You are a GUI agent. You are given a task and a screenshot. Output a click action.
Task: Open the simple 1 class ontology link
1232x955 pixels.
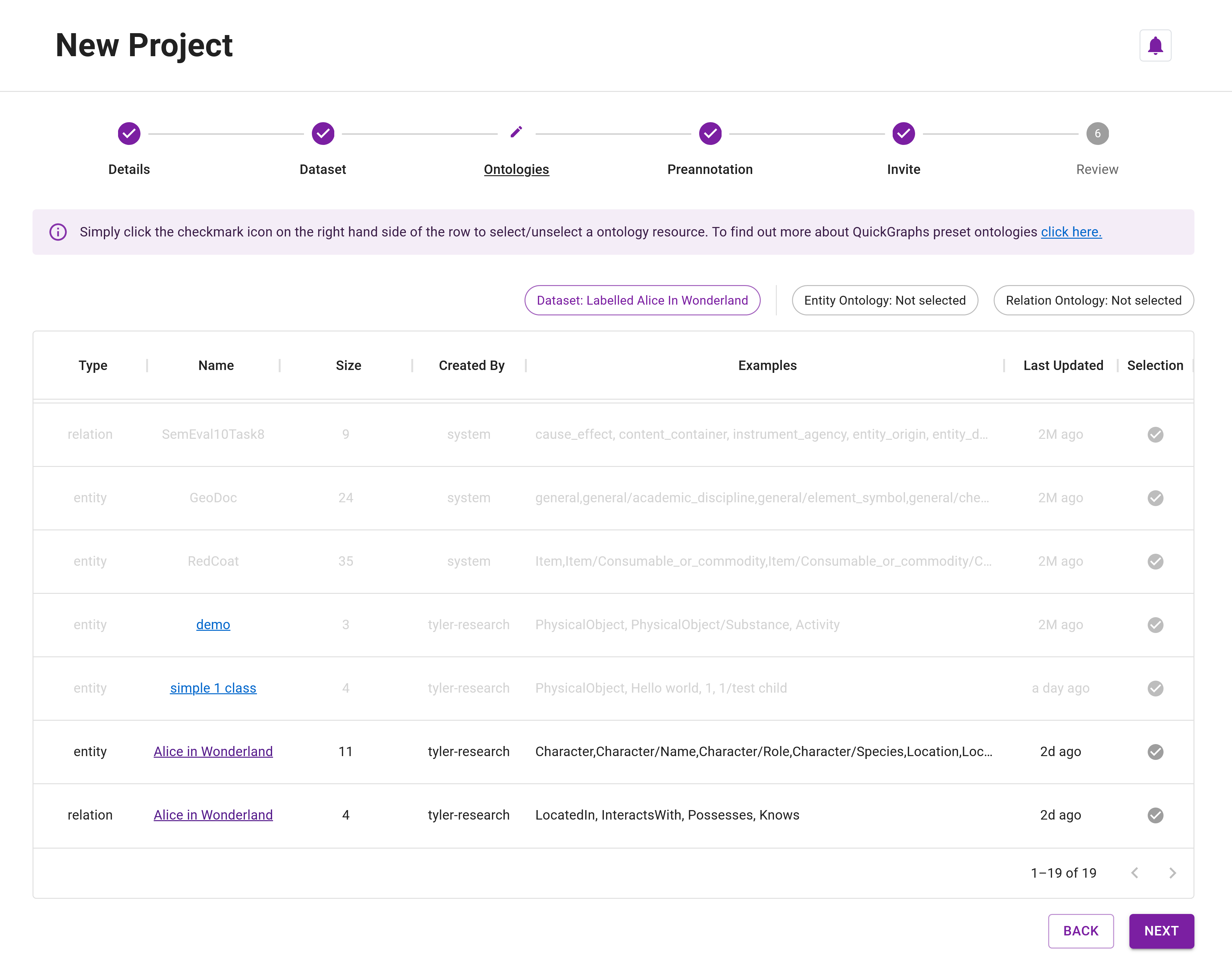click(x=213, y=688)
